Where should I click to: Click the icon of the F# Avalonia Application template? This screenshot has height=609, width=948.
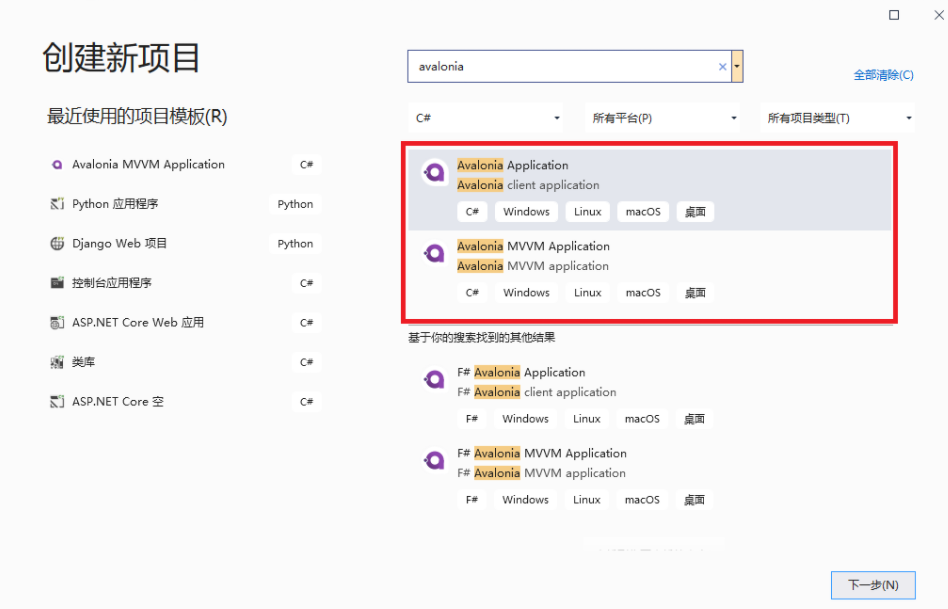click(434, 380)
